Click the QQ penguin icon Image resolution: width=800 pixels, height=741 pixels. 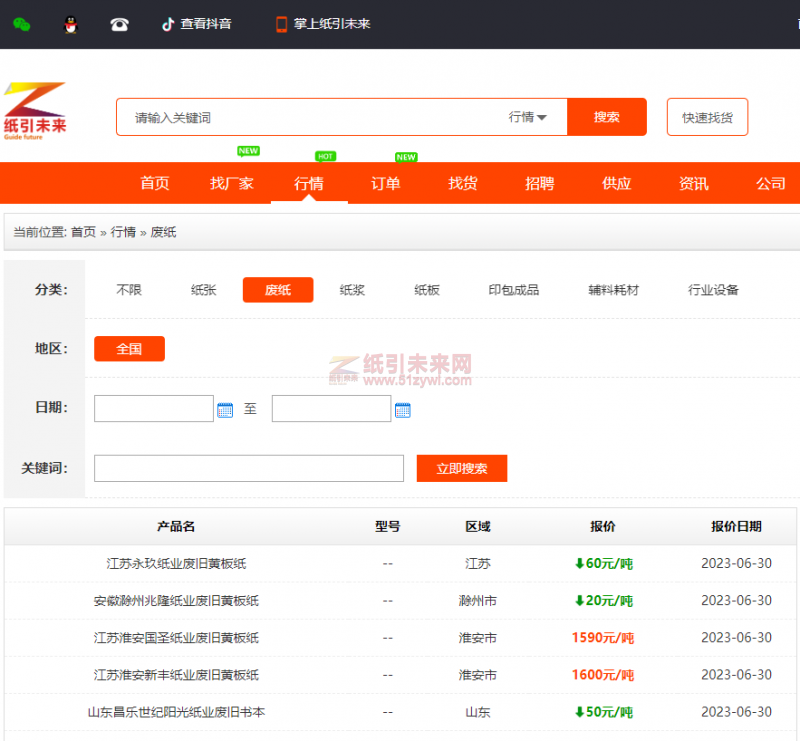point(68,25)
